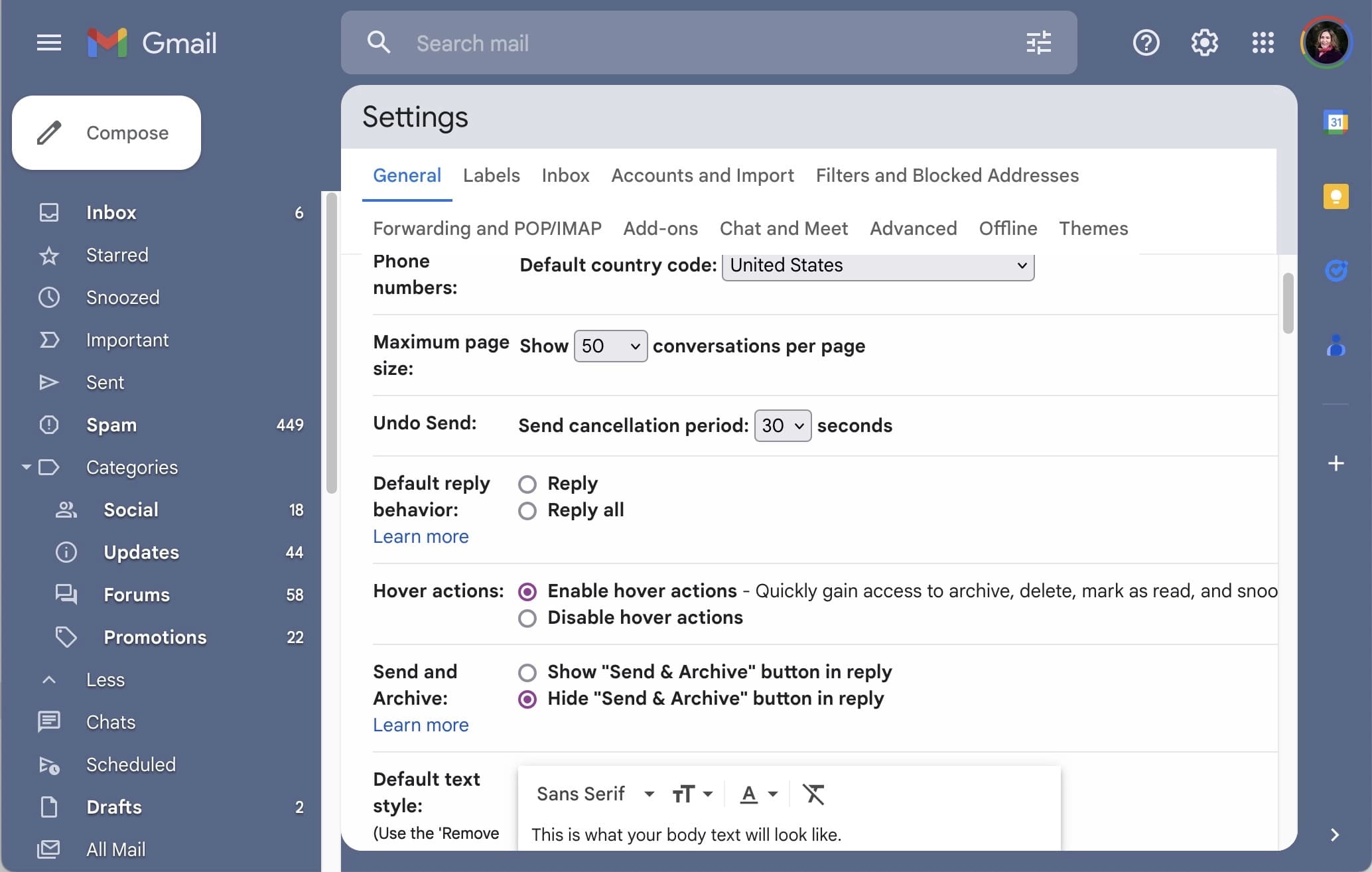
Task: Open Filters and Blocked Addresses tab
Action: [x=947, y=175]
